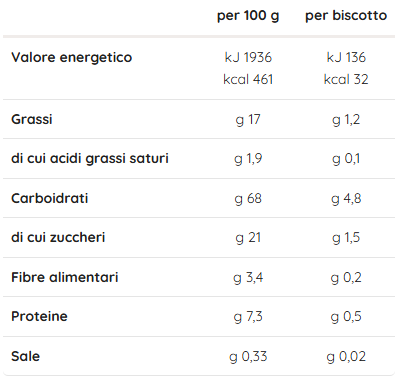Select the 'Carboidrati' row label
The width and height of the screenshot is (401, 385).
50,198
